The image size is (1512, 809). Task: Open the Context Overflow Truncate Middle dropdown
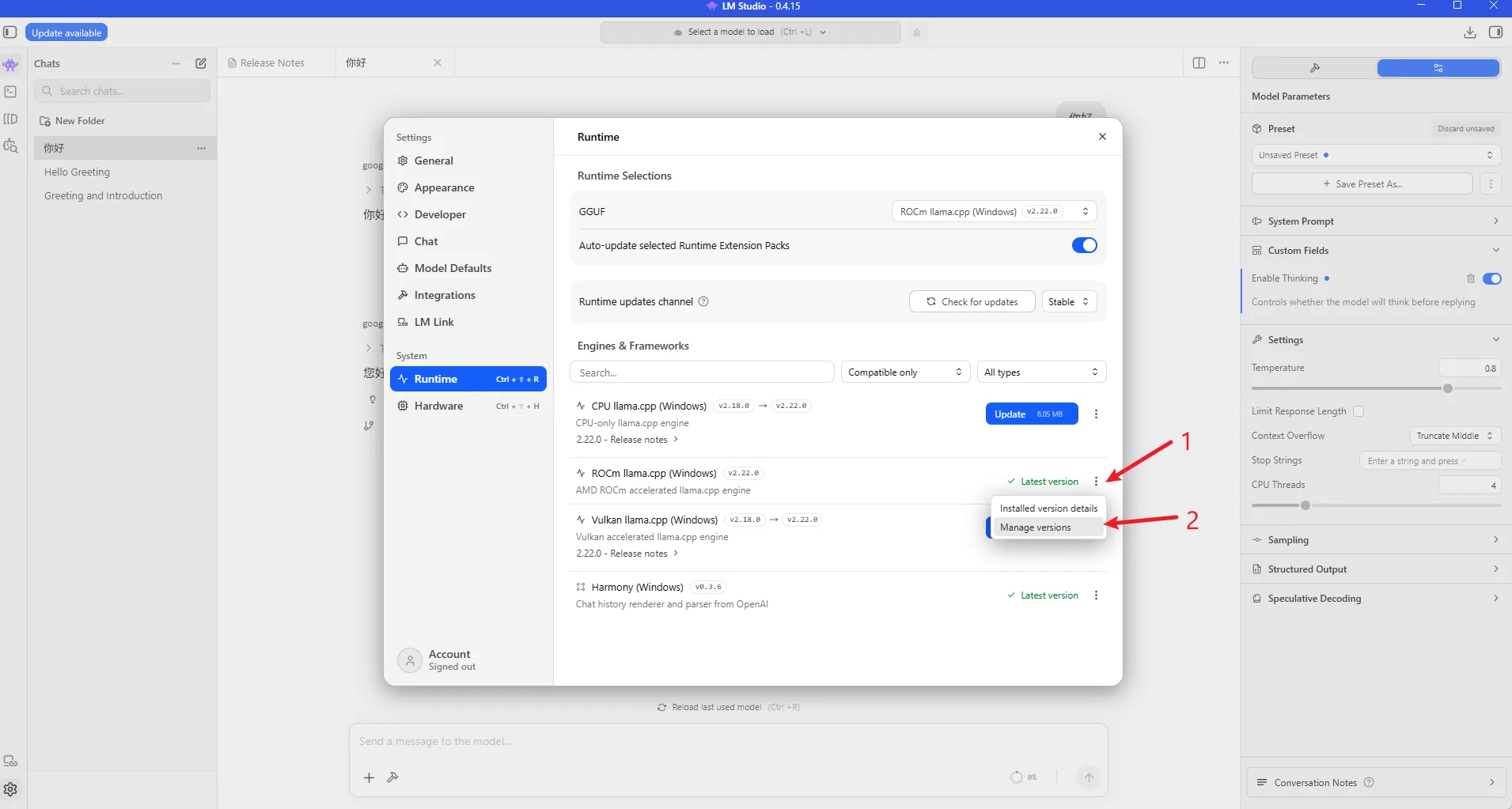coord(1455,436)
